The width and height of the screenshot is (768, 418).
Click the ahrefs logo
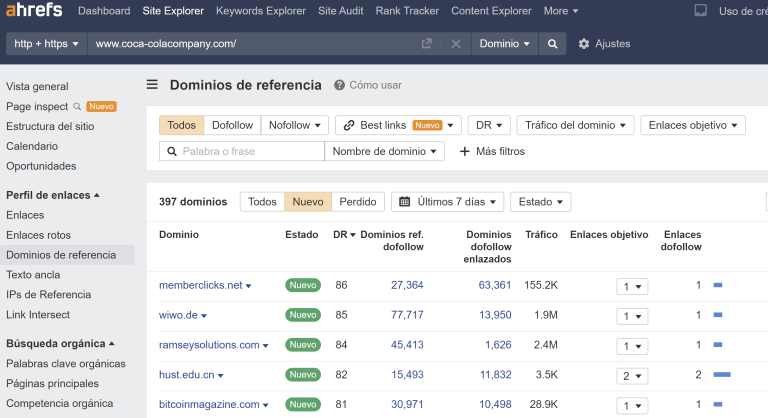(x=34, y=11)
